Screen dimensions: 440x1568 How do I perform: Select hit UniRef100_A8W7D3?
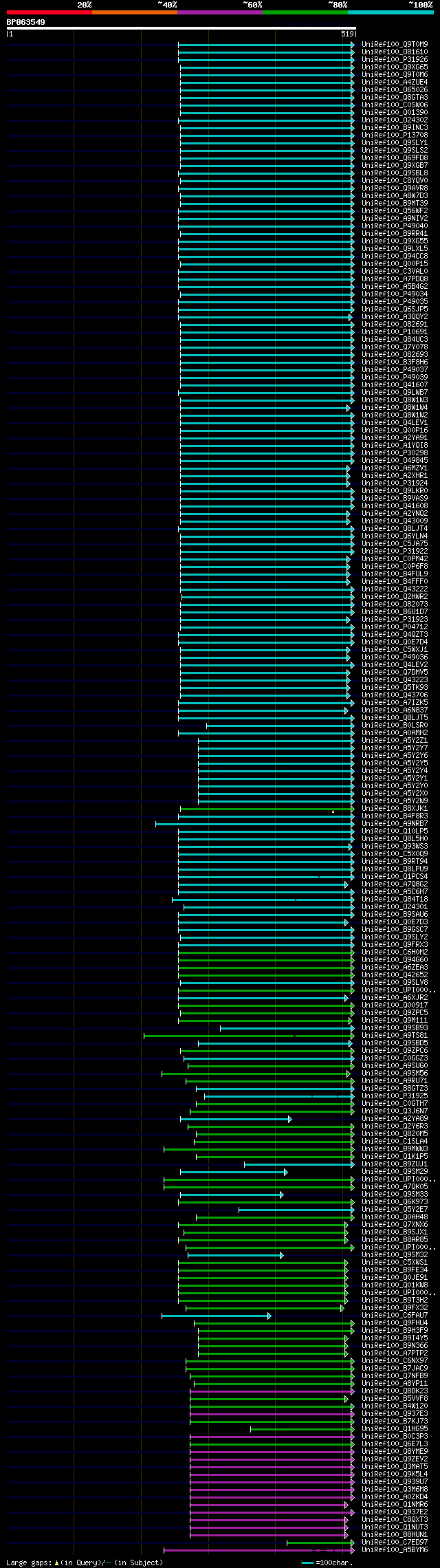click(395, 196)
